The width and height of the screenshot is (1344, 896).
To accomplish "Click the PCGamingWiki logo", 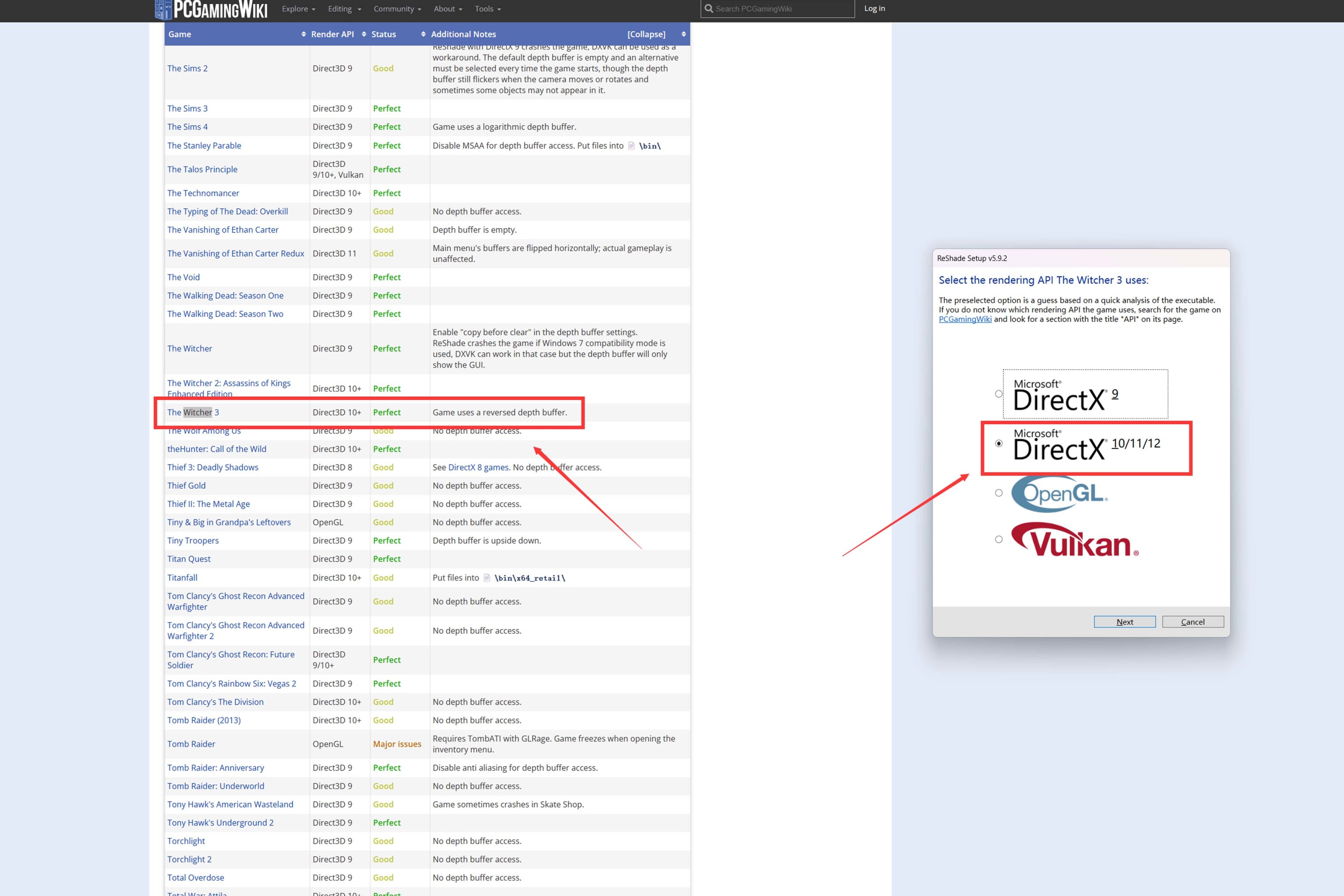I will pyautogui.click(x=211, y=10).
